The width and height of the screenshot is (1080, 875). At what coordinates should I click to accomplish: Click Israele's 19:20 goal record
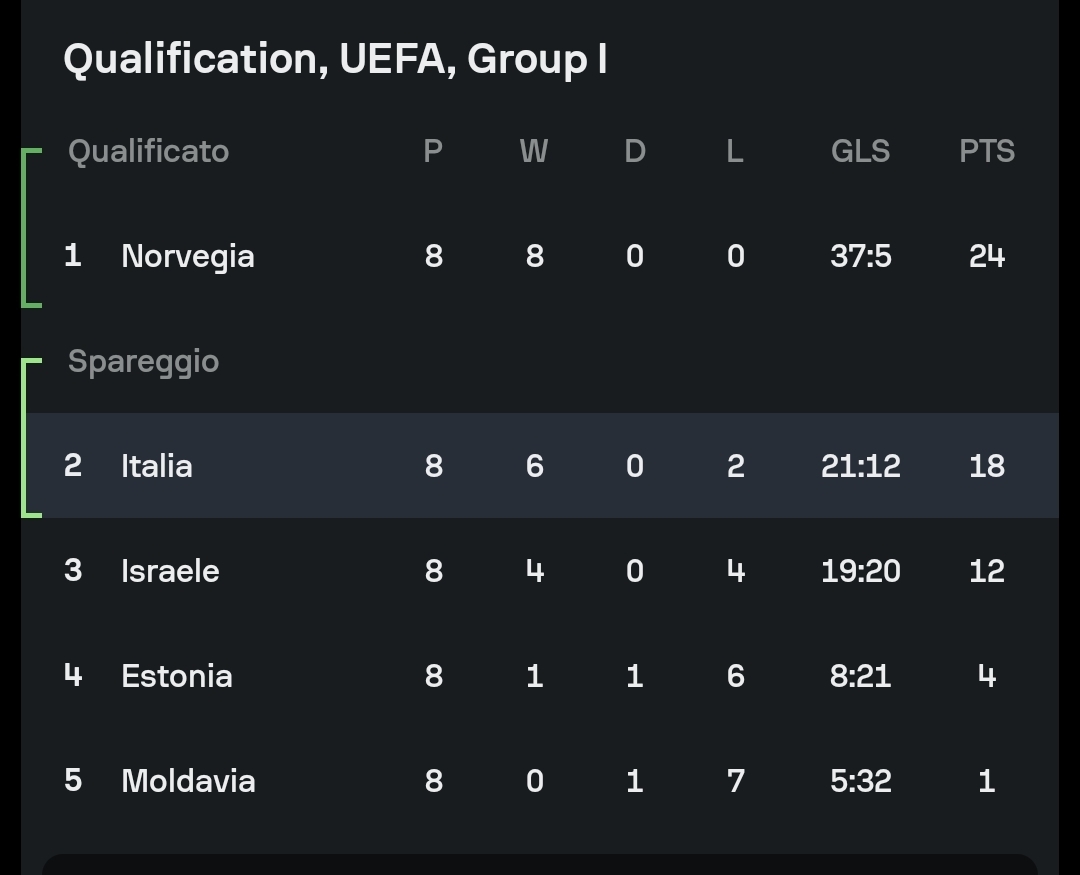point(860,571)
